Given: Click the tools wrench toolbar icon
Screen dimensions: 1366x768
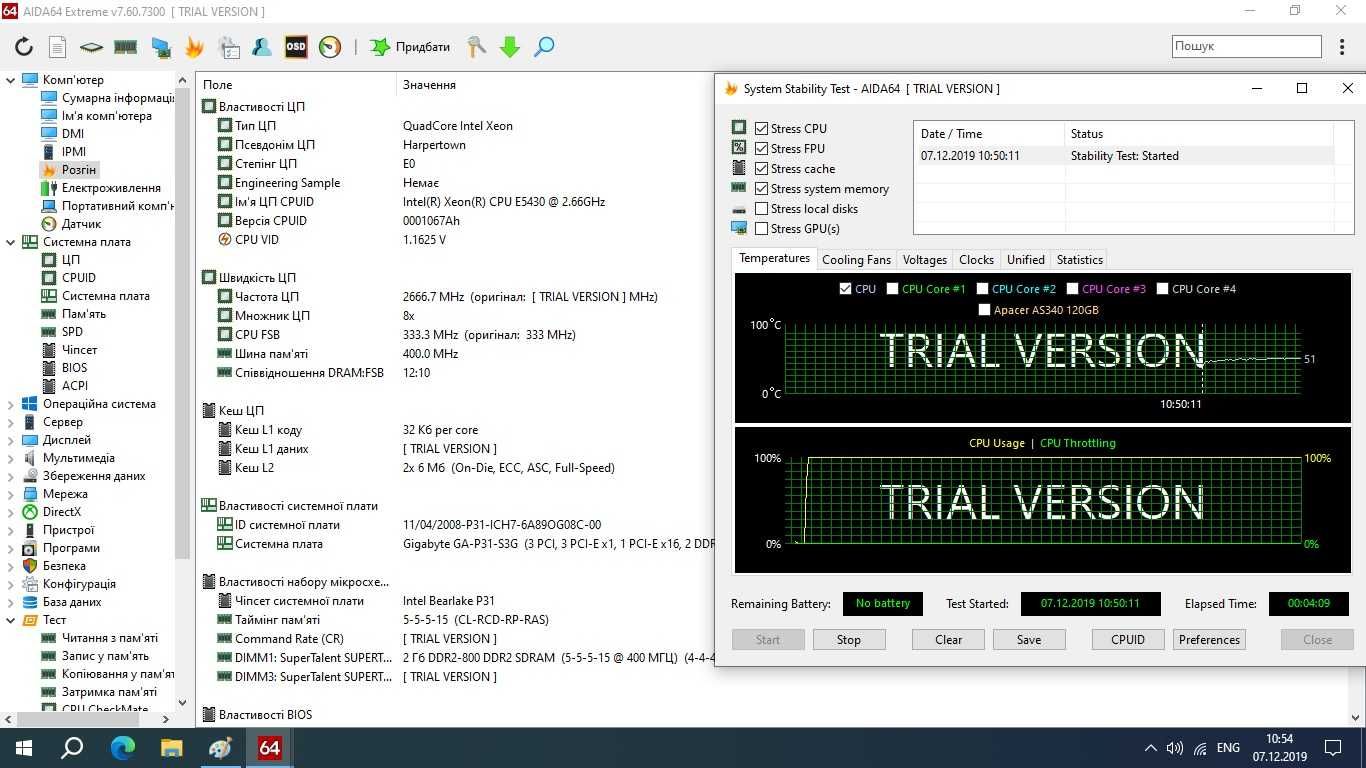Looking at the screenshot, I should click(x=477, y=47).
